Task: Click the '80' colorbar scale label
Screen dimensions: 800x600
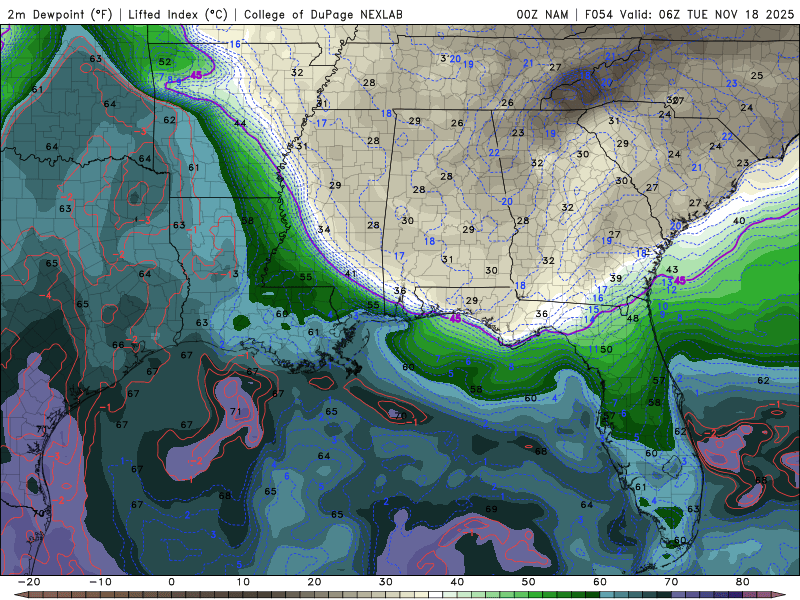Action: click(743, 582)
